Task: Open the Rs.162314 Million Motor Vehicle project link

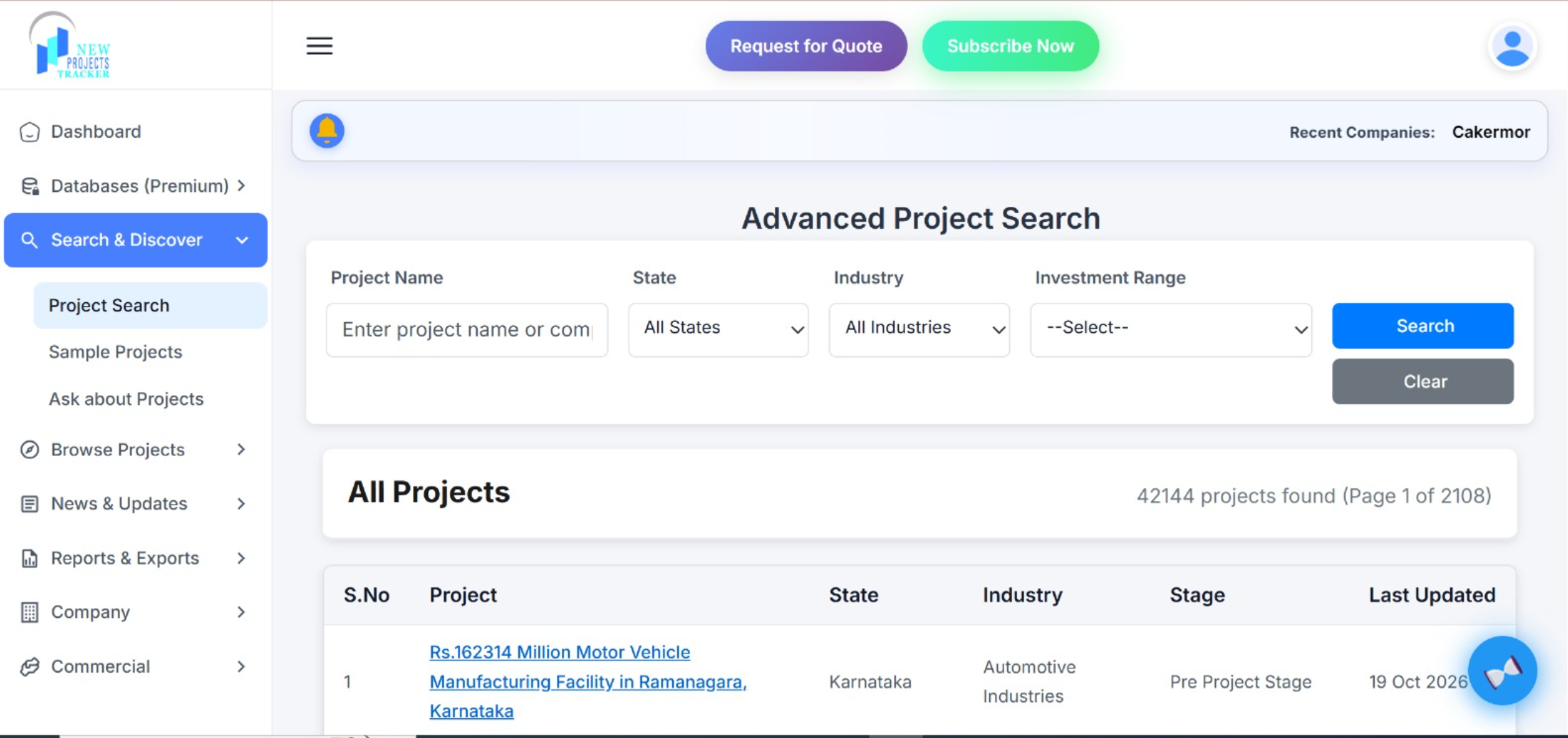Action: (588, 682)
